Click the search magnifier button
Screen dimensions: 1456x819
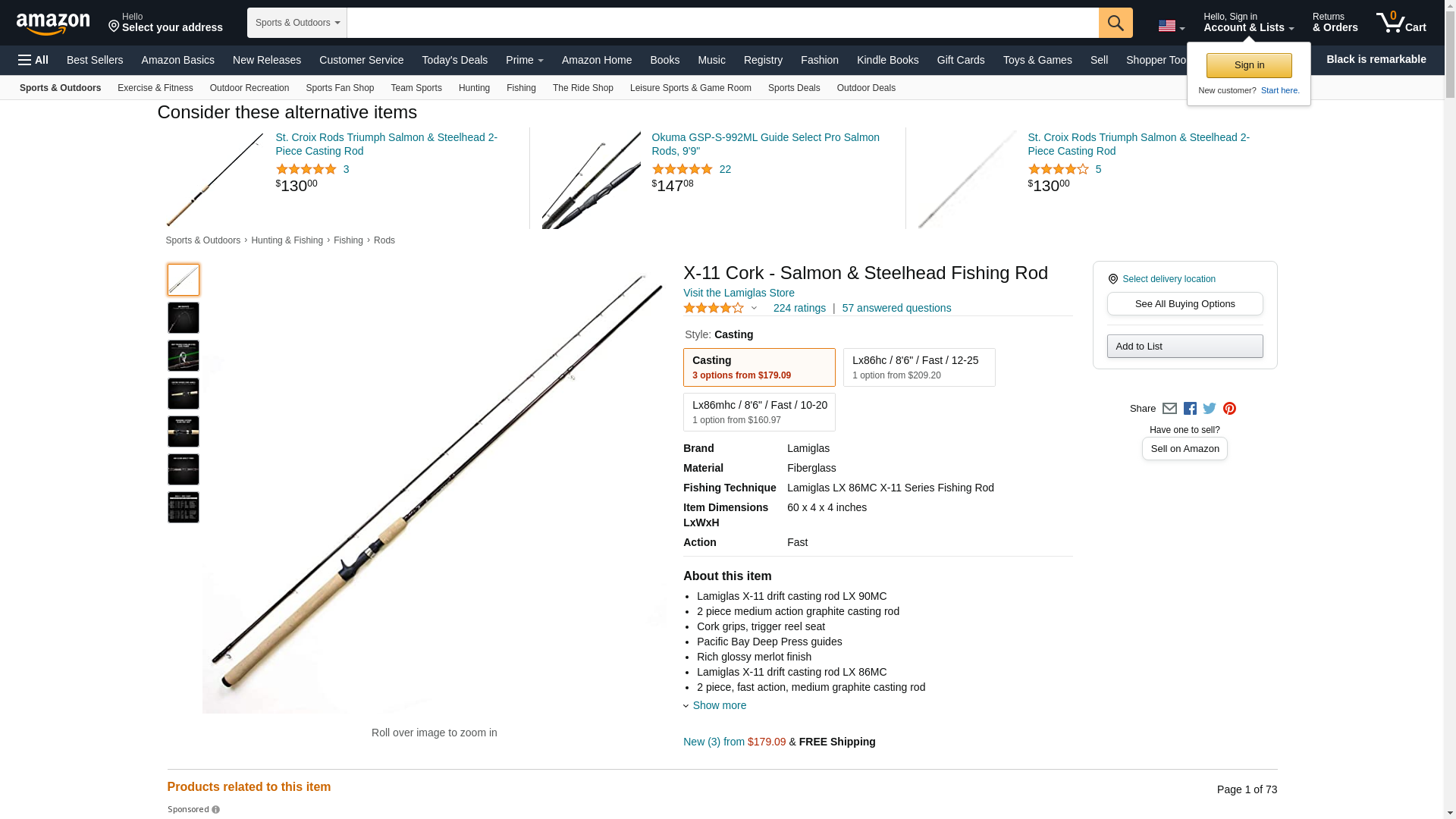coord(1116,23)
